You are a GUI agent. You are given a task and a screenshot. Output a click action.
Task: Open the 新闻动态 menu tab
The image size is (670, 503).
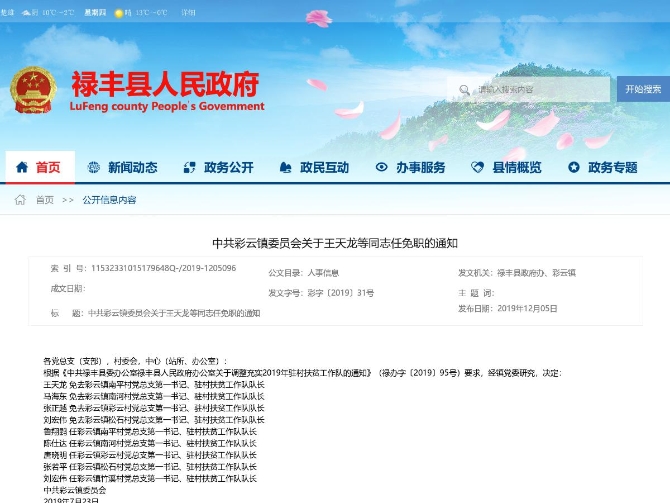point(132,167)
